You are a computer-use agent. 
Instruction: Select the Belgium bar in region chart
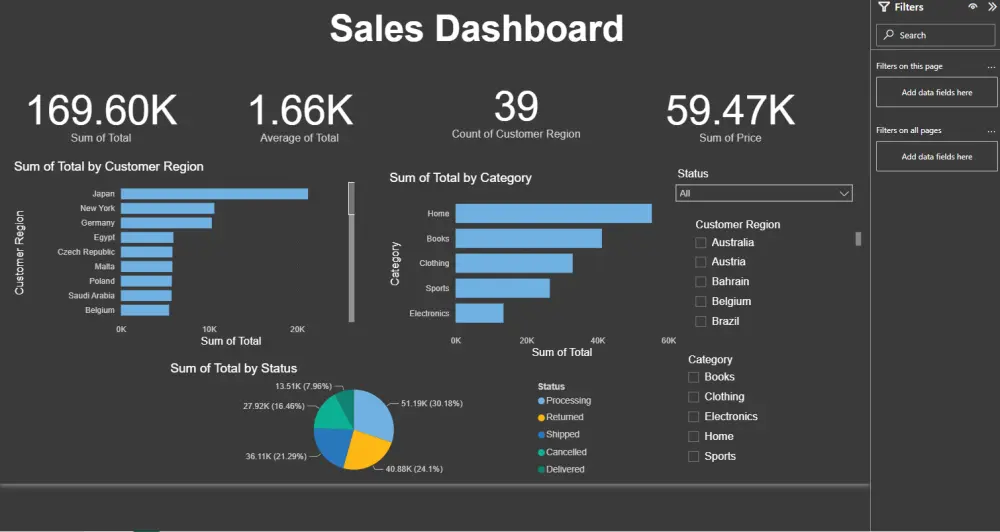click(x=145, y=311)
